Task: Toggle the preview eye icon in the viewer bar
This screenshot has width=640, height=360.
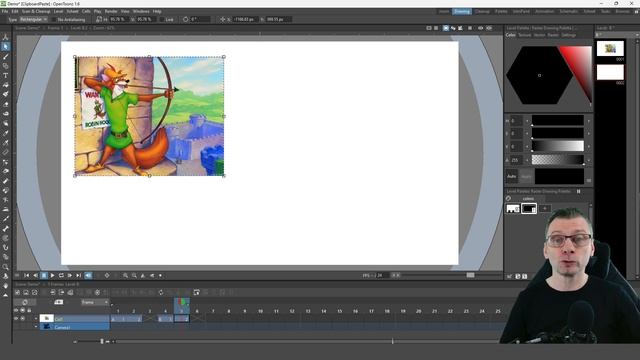Action: tap(480, 28)
